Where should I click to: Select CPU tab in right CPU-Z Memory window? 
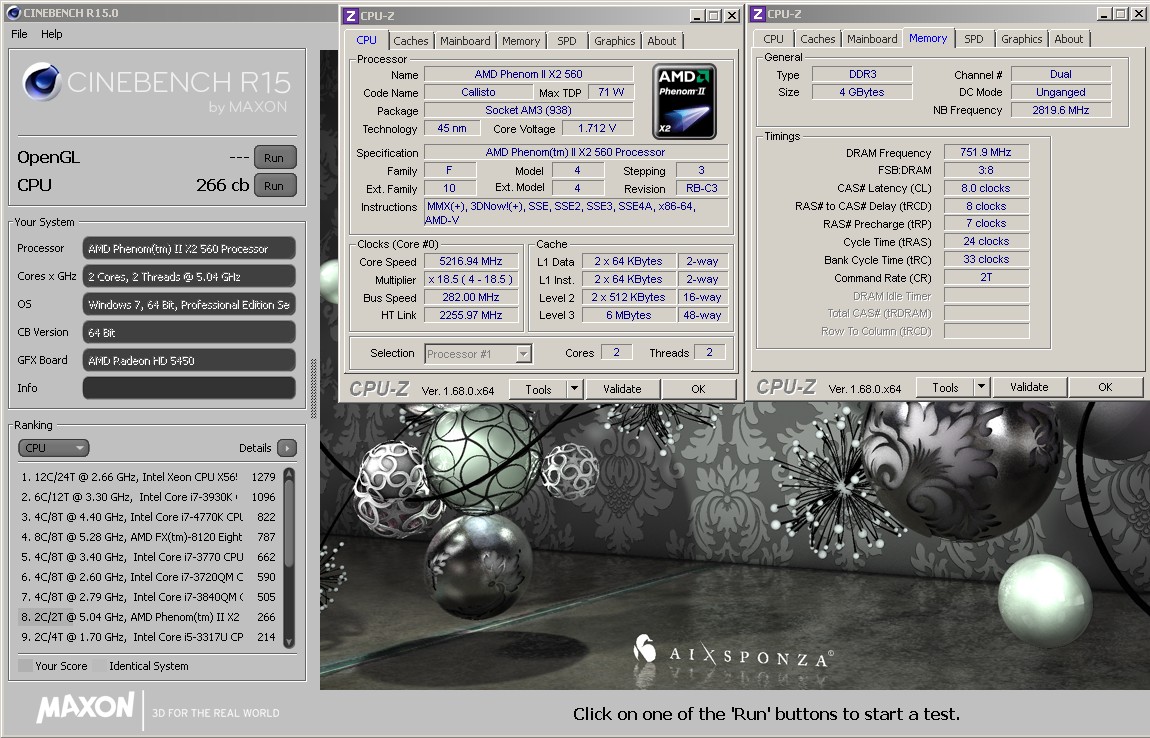coord(773,39)
